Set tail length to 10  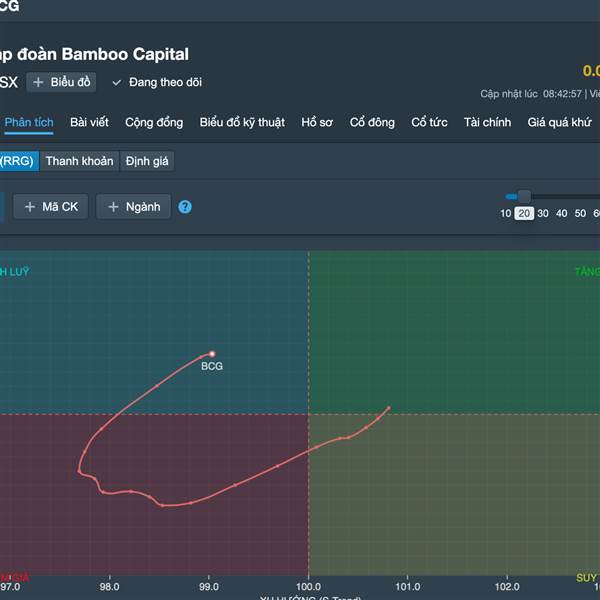(x=505, y=214)
